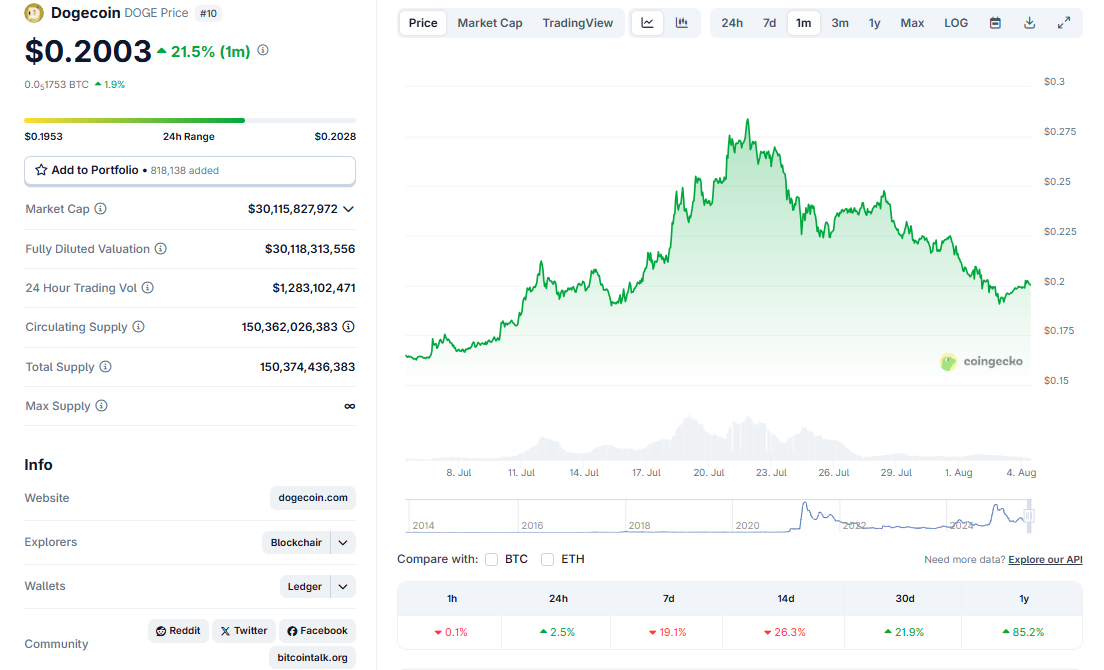1104x670 pixels.
Task: Show Total Supply info icon
Action: click(x=106, y=367)
